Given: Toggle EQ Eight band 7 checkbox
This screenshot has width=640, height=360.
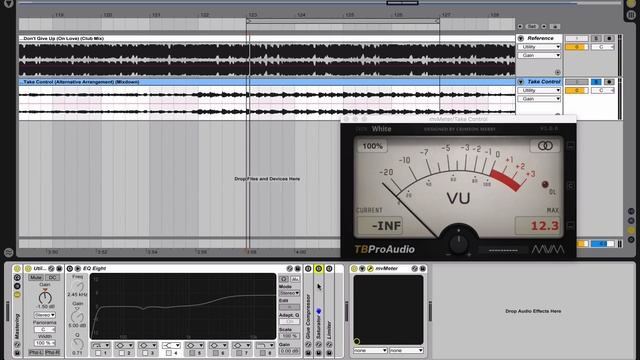Looking at the screenshot, I should click(239, 353).
